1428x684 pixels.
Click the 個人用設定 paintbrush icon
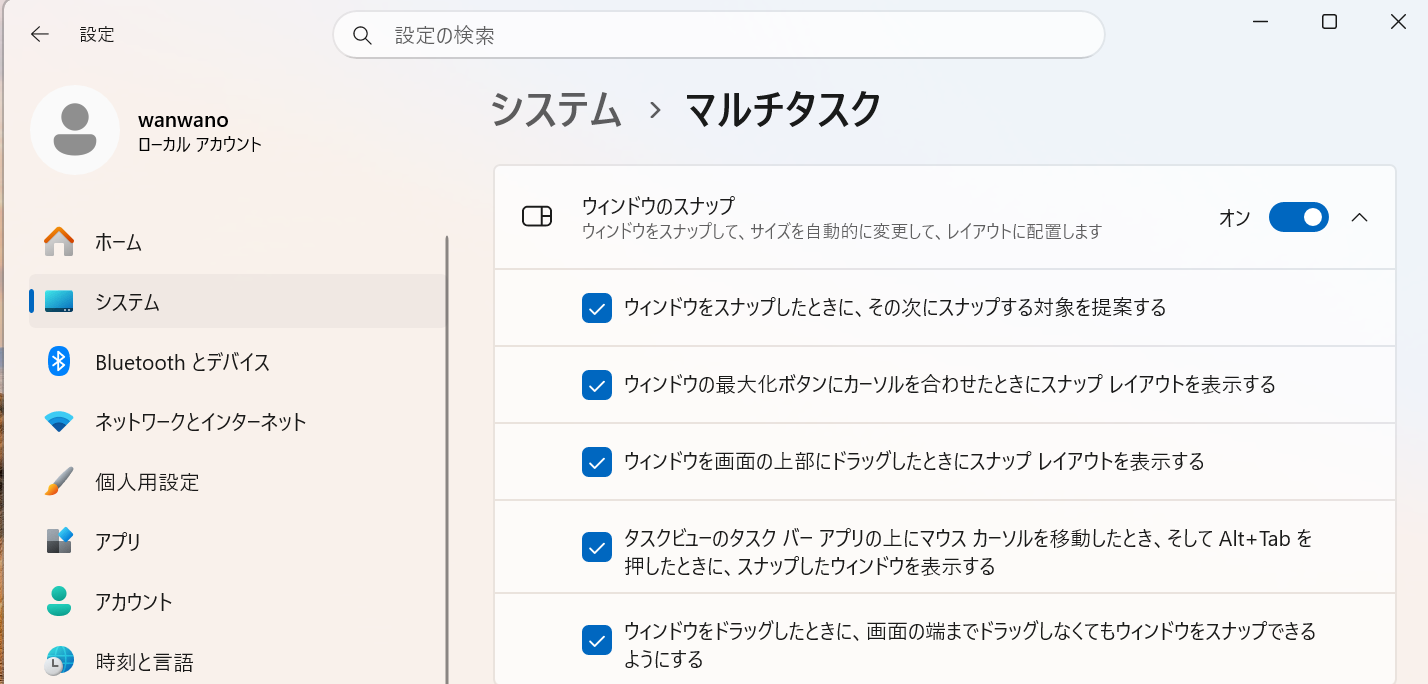(x=59, y=482)
